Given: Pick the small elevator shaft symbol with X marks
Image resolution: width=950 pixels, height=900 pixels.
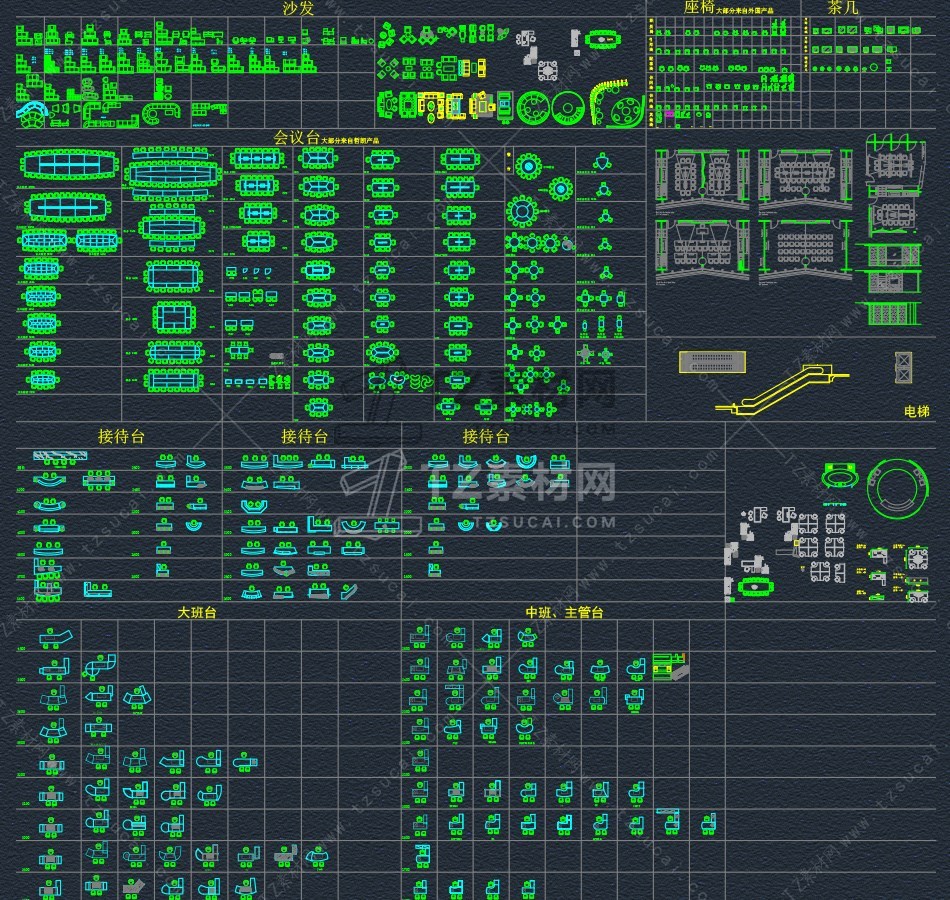Looking at the screenshot, I should 903,367.
